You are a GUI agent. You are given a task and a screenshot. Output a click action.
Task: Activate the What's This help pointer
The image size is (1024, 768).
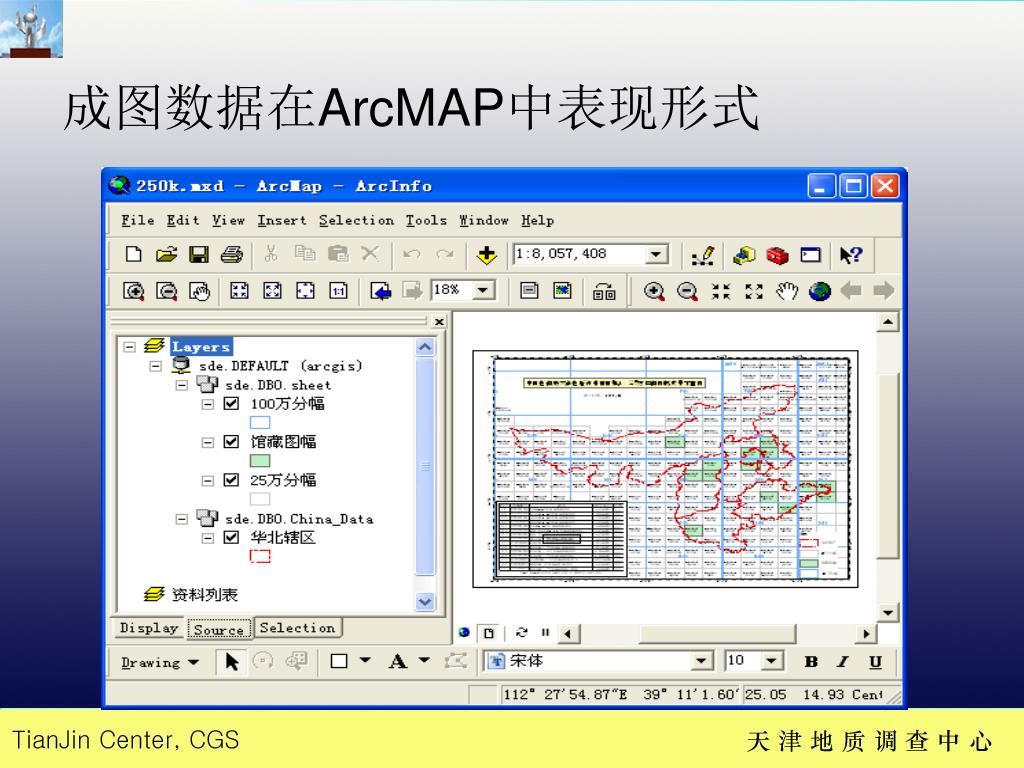click(851, 255)
